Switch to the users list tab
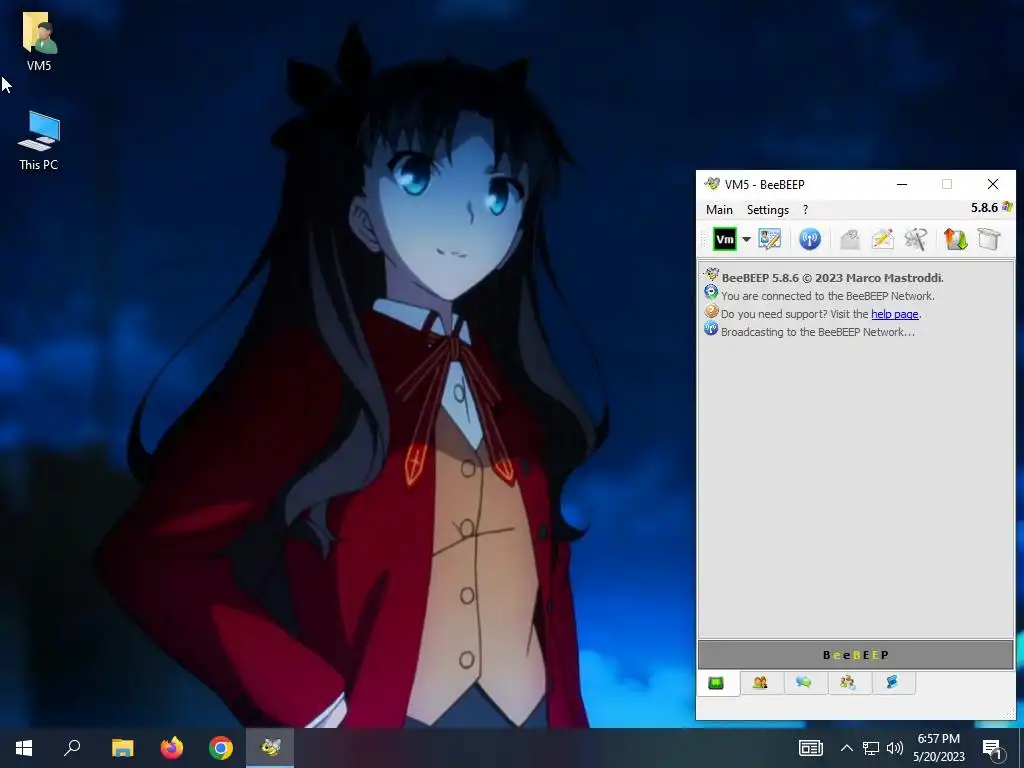 coord(760,683)
